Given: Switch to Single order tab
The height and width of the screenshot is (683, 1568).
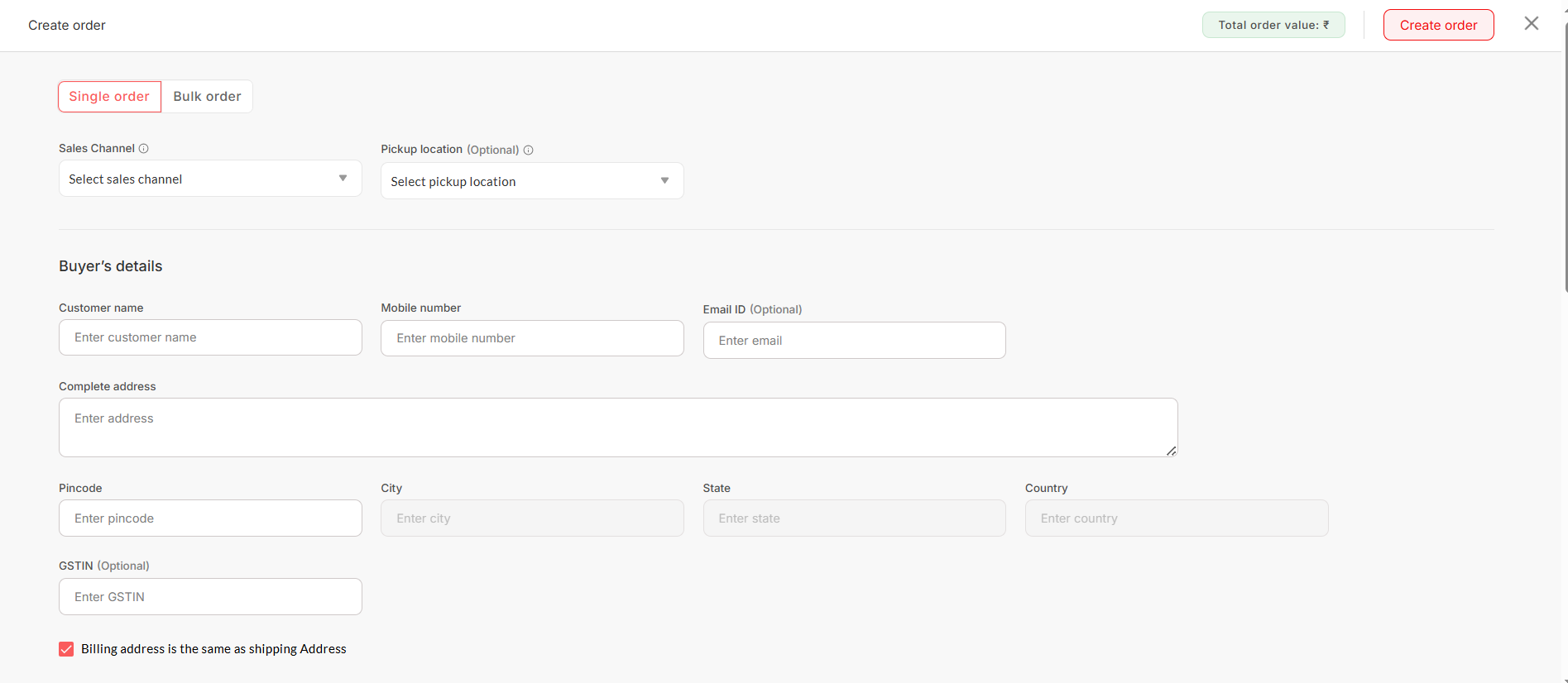Looking at the screenshot, I should click(x=109, y=97).
